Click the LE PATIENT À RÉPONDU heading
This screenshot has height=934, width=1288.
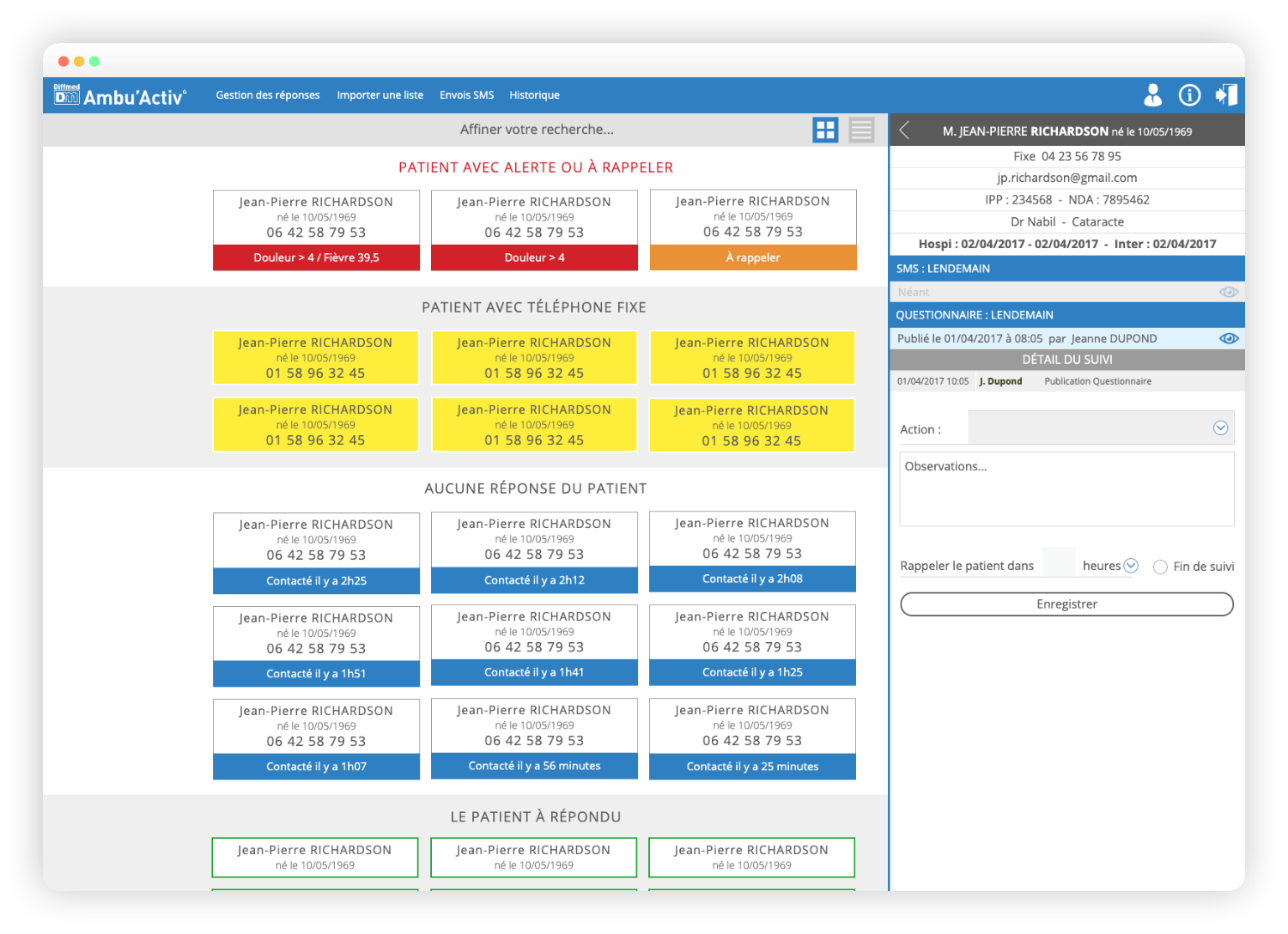click(x=536, y=816)
